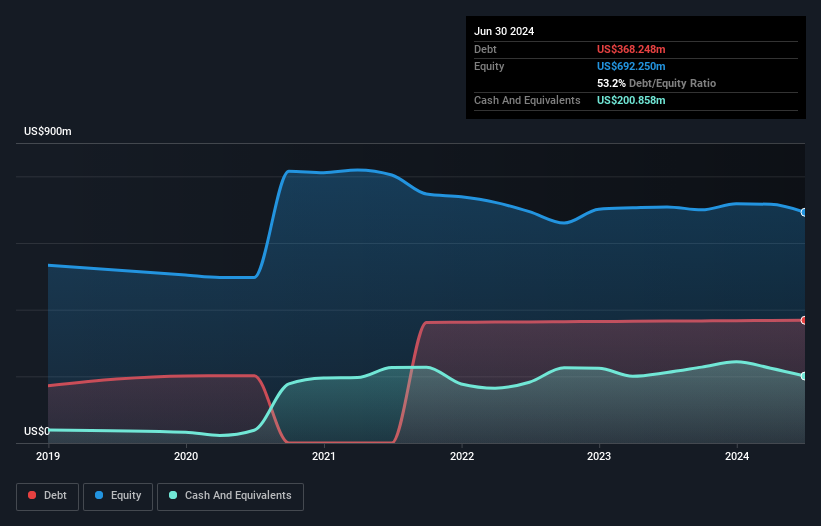Click the 2024 x-axis label
This screenshot has height=526, width=821.
tap(737, 456)
